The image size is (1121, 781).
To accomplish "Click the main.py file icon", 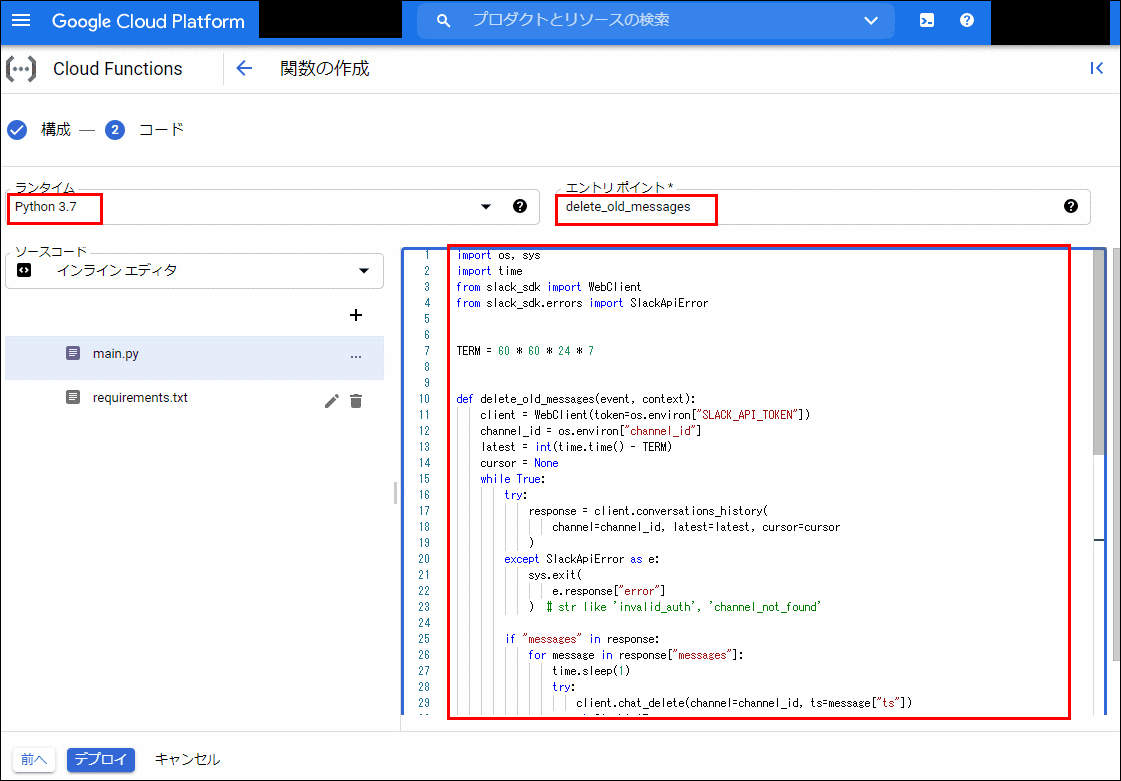I will 73,353.
